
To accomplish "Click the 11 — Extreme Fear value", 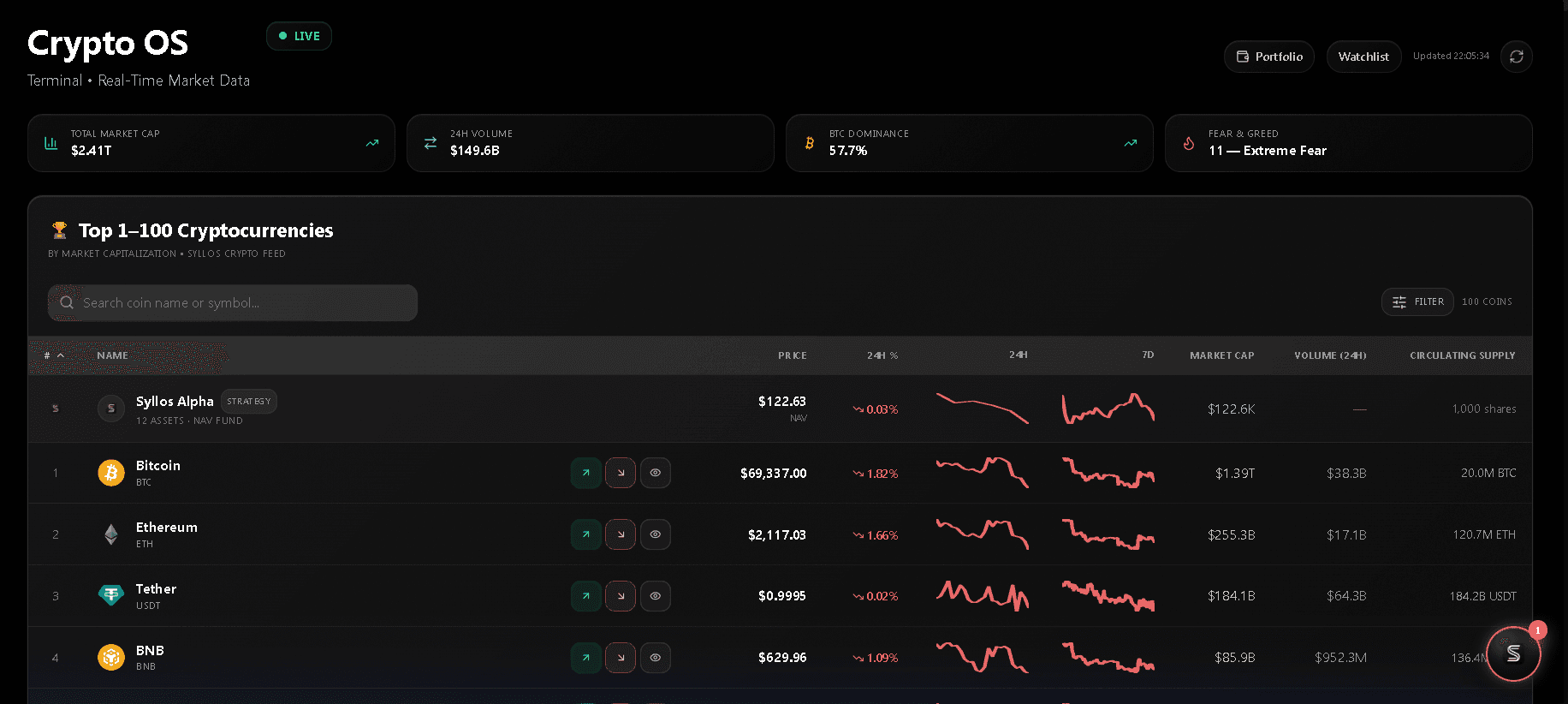I will pos(1268,151).
